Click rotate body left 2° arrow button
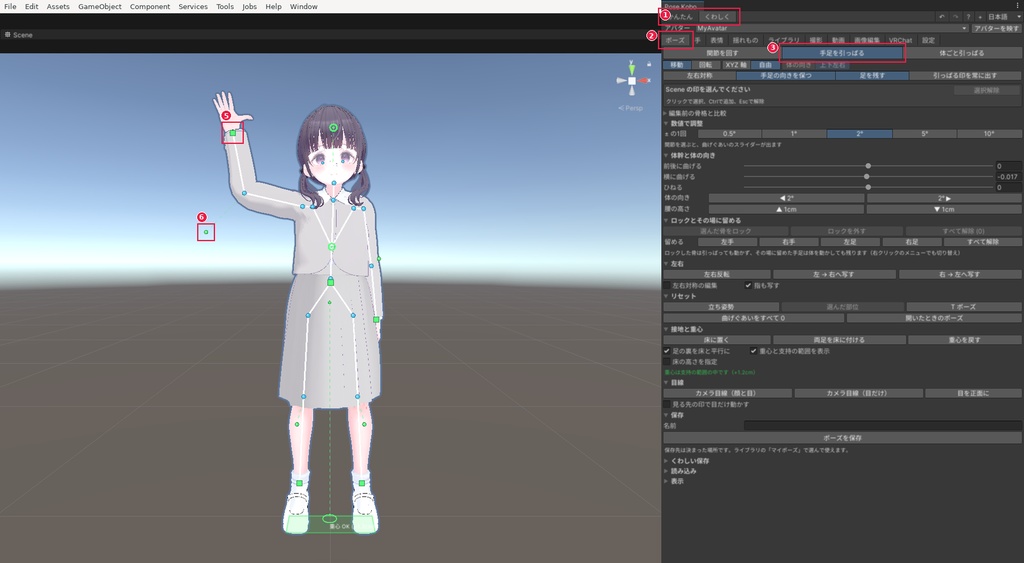 coord(786,198)
